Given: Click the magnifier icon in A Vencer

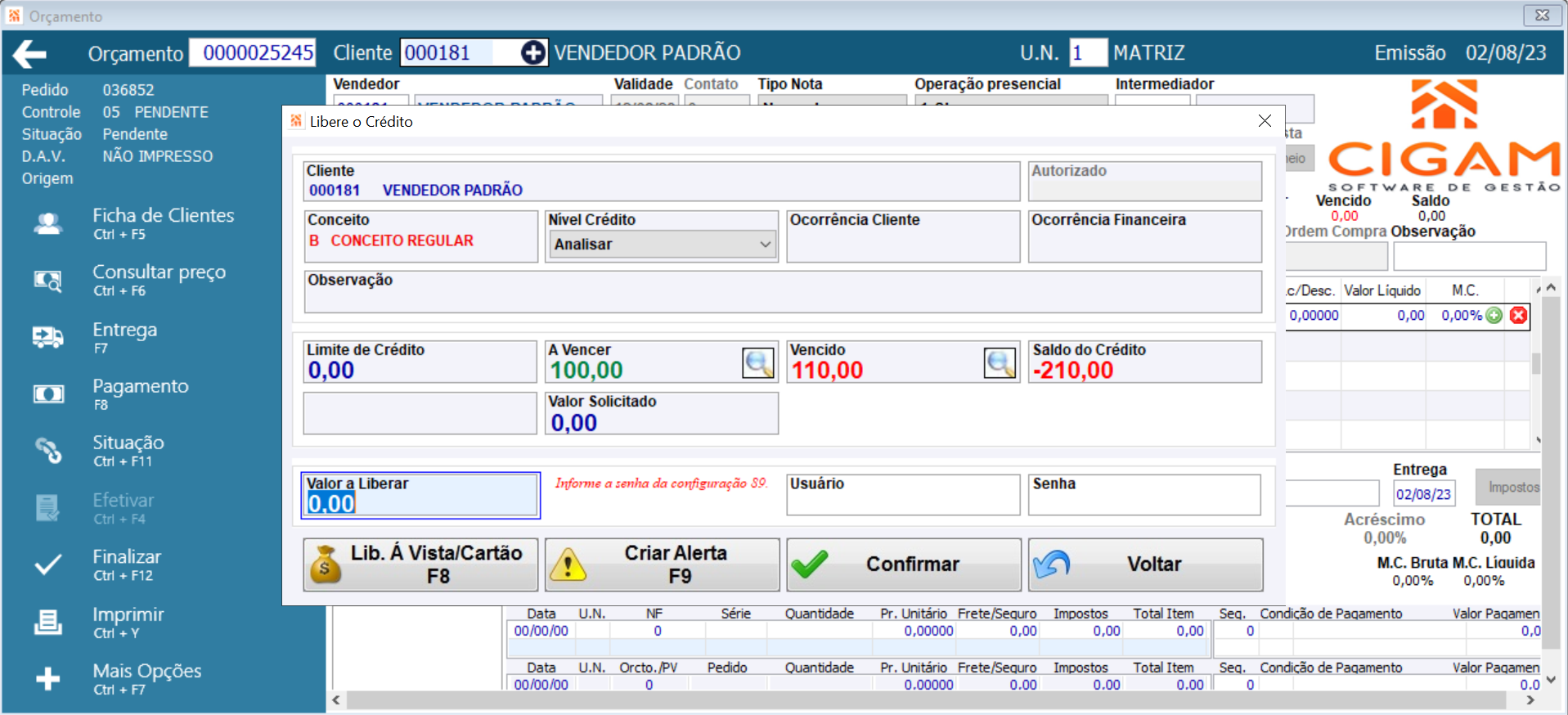Looking at the screenshot, I should [758, 362].
